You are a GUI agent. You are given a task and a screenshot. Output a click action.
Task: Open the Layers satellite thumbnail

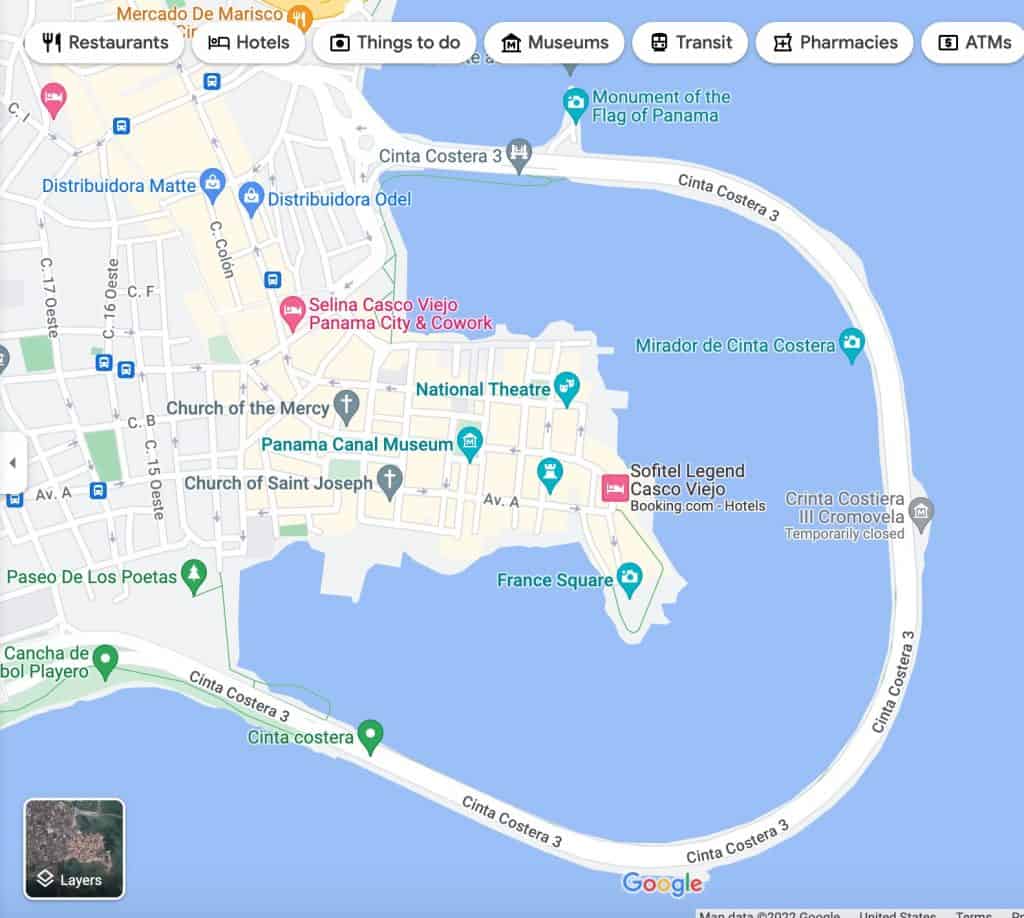coord(74,848)
